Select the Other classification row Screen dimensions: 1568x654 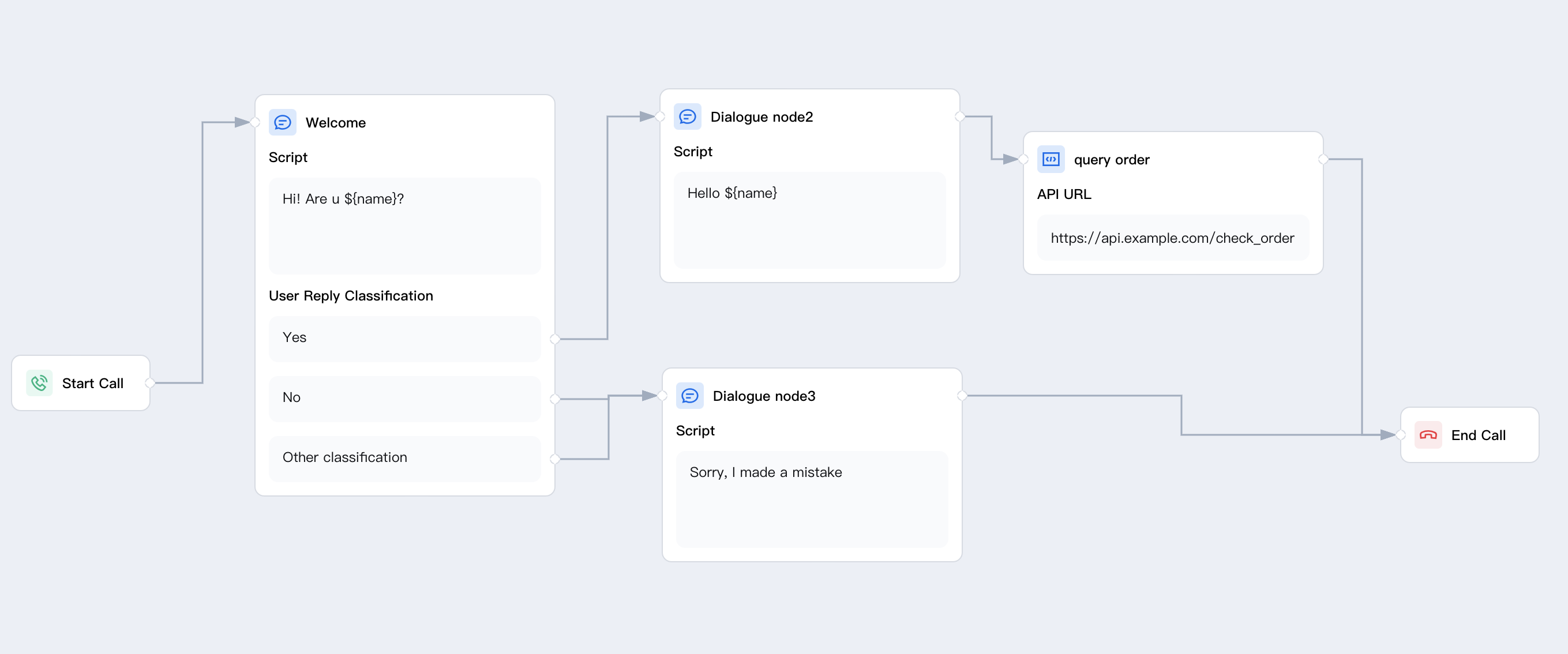pyautogui.click(x=404, y=457)
